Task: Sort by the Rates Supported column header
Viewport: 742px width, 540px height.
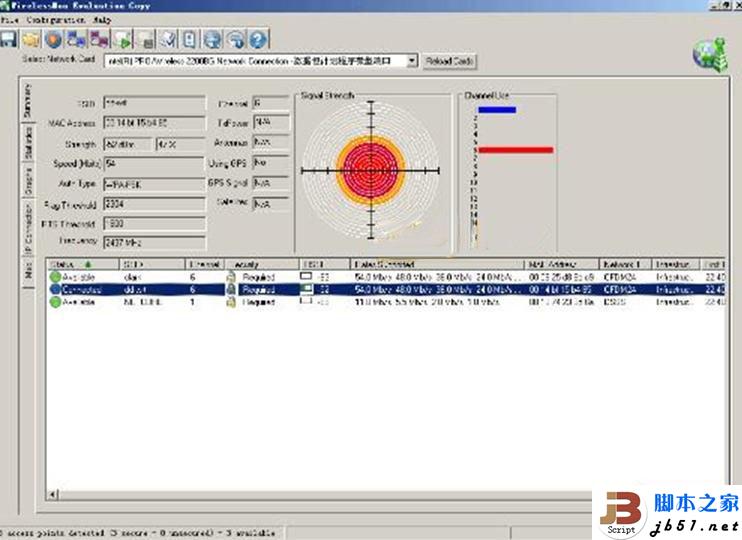Action: click(x=437, y=264)
